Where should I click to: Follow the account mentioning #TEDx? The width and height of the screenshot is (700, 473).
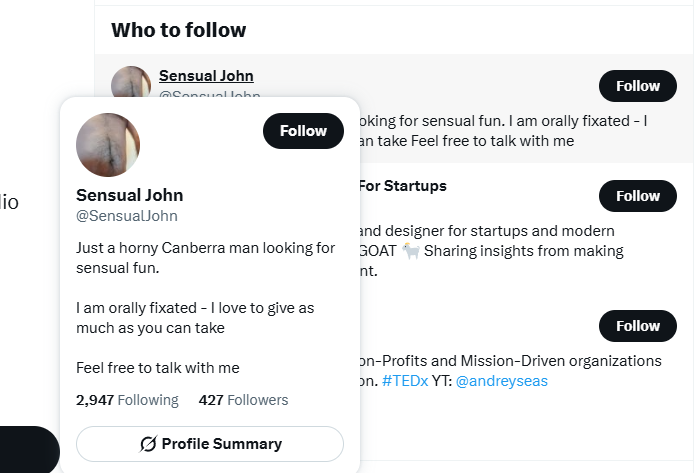638,326
